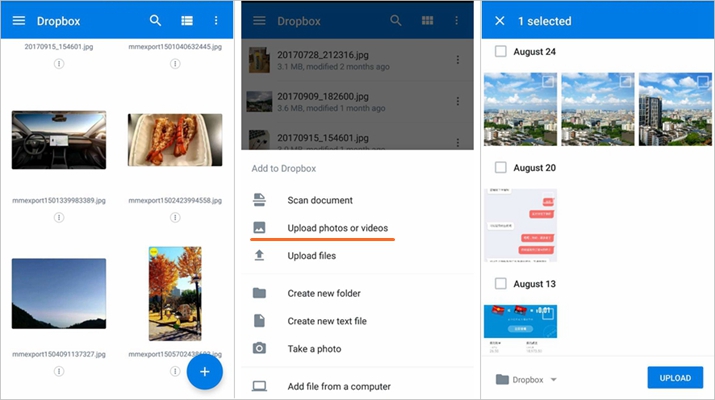Choose Create new folder
The image size is (715, 400).
pyautogui.click(x=358, y=293)
